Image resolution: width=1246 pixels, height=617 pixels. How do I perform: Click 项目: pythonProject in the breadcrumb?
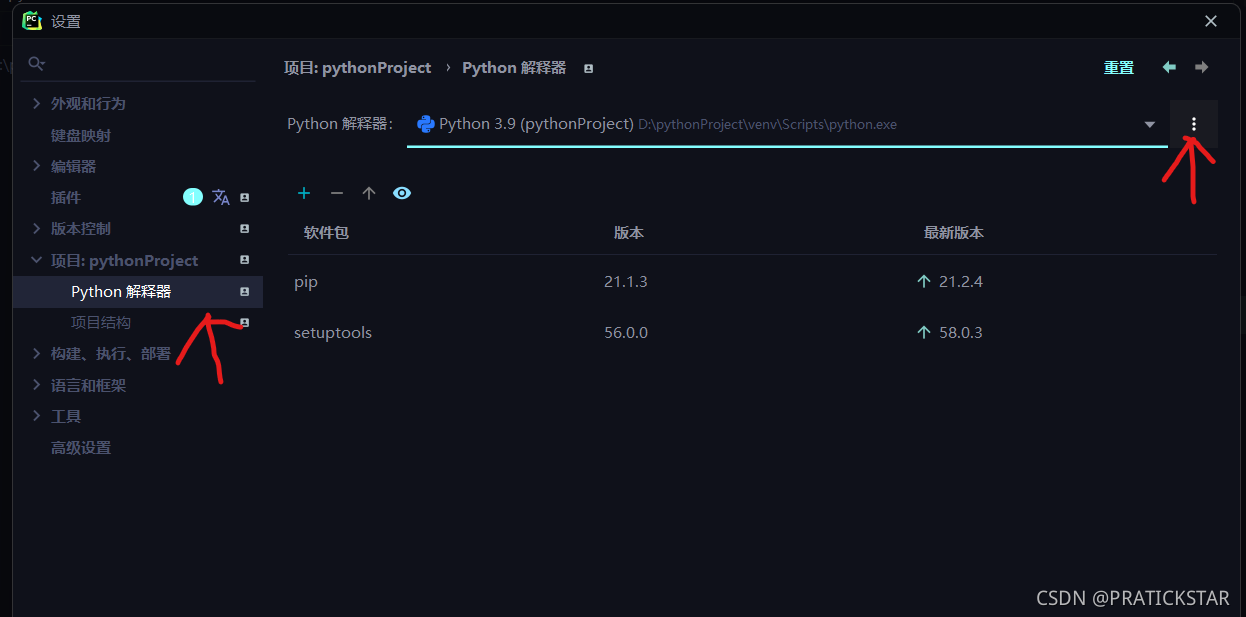pos(357,68)
